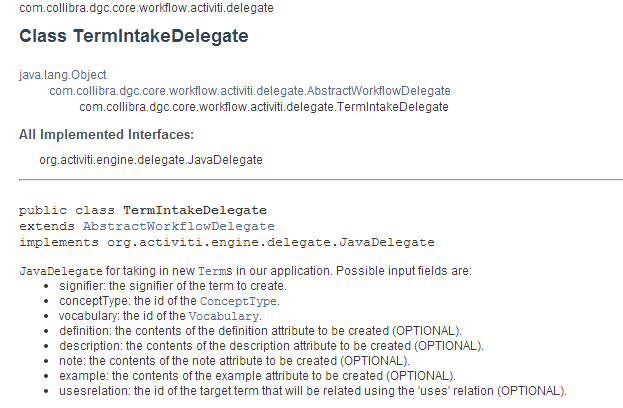623x408 pixels.
Task: Follow the Vocabulary link in the bullet list
Action: click(224, 316)
